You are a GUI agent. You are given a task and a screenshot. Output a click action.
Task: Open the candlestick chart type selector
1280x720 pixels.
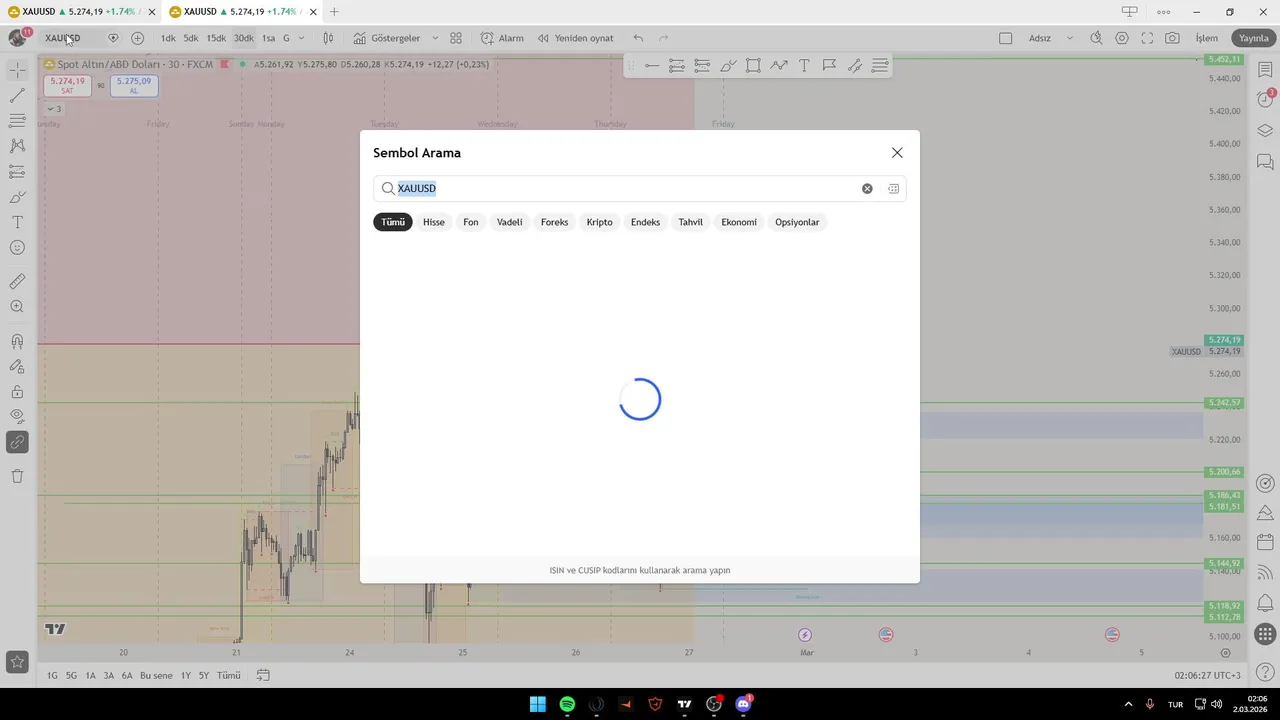tap(328, 38)
